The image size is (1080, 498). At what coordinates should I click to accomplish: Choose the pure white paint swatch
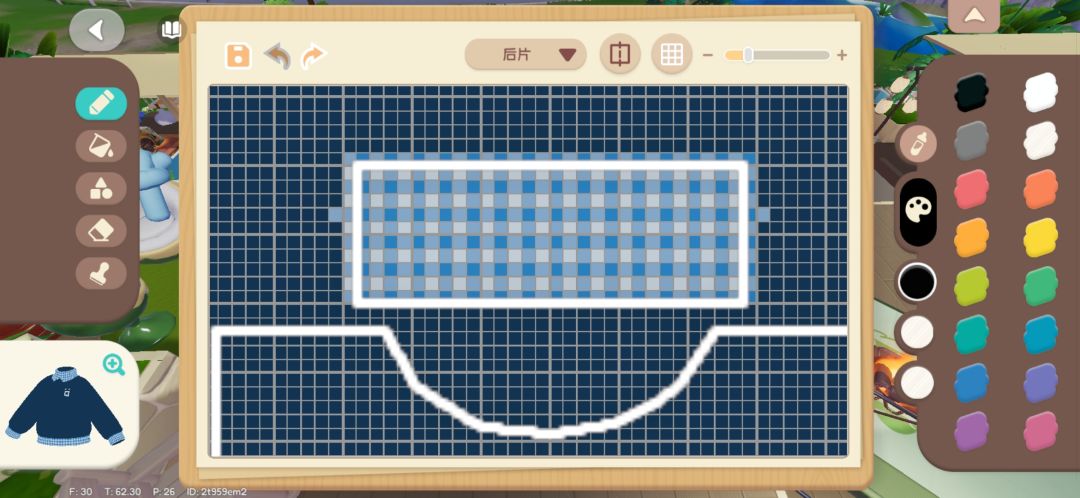tap(1040, 92)
